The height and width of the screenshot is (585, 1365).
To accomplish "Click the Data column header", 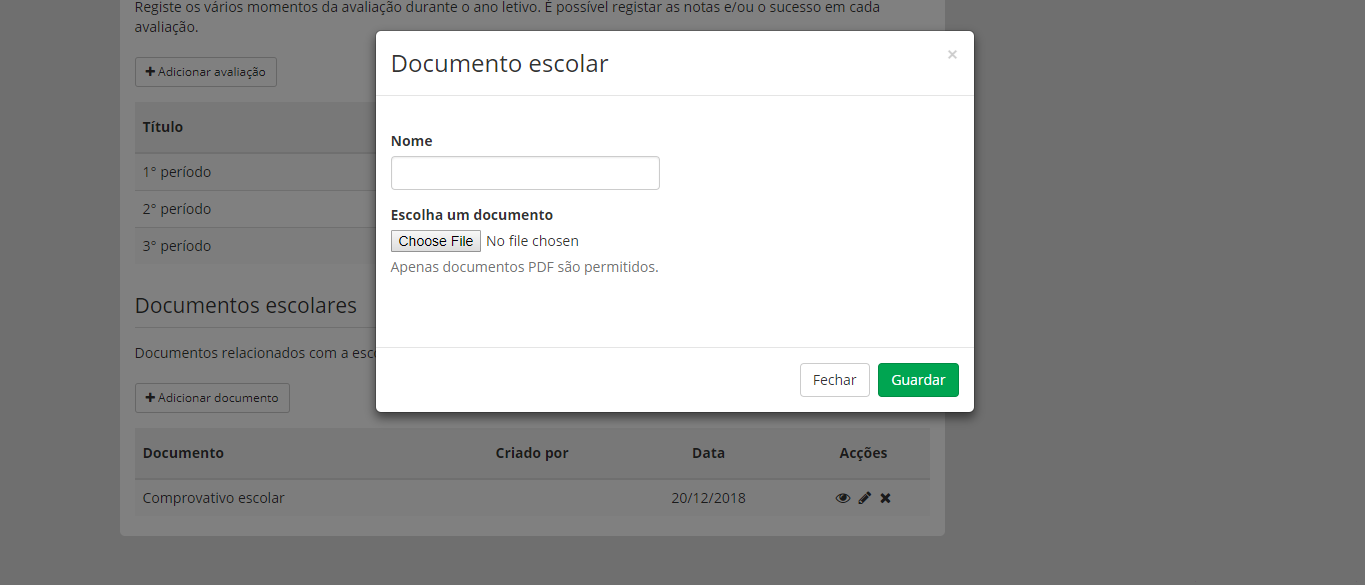I will point(708,453).
